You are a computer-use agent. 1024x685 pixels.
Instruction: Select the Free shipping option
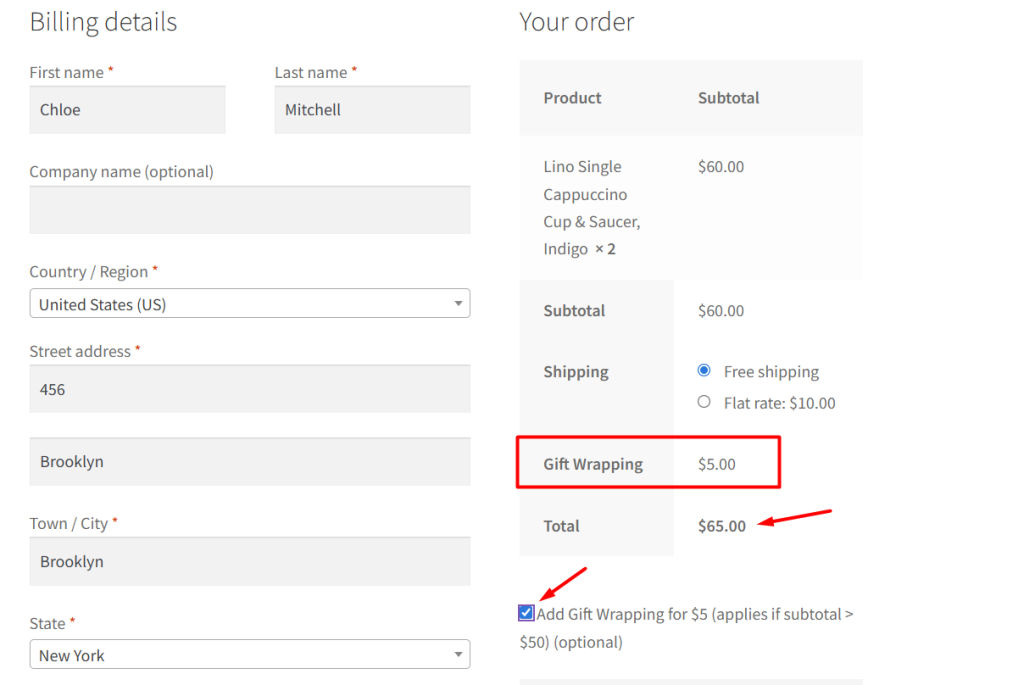[703, 371]
